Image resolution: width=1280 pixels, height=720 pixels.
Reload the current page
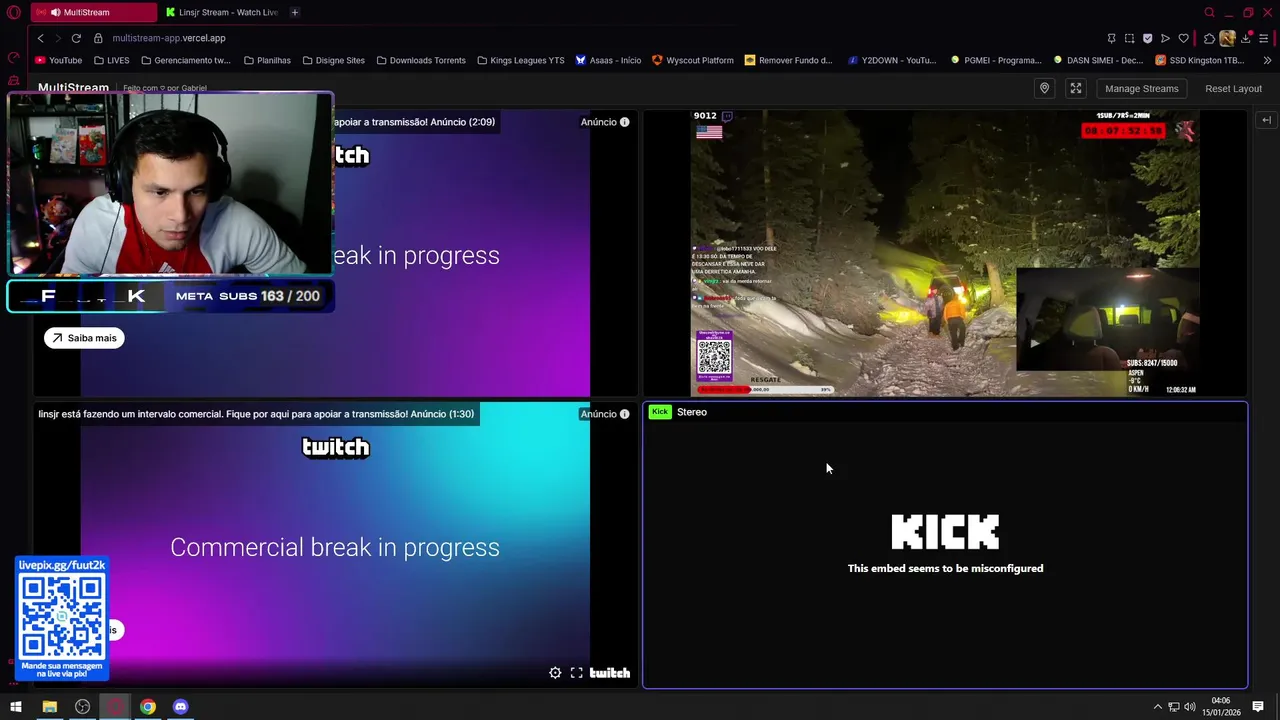point(76,38)
